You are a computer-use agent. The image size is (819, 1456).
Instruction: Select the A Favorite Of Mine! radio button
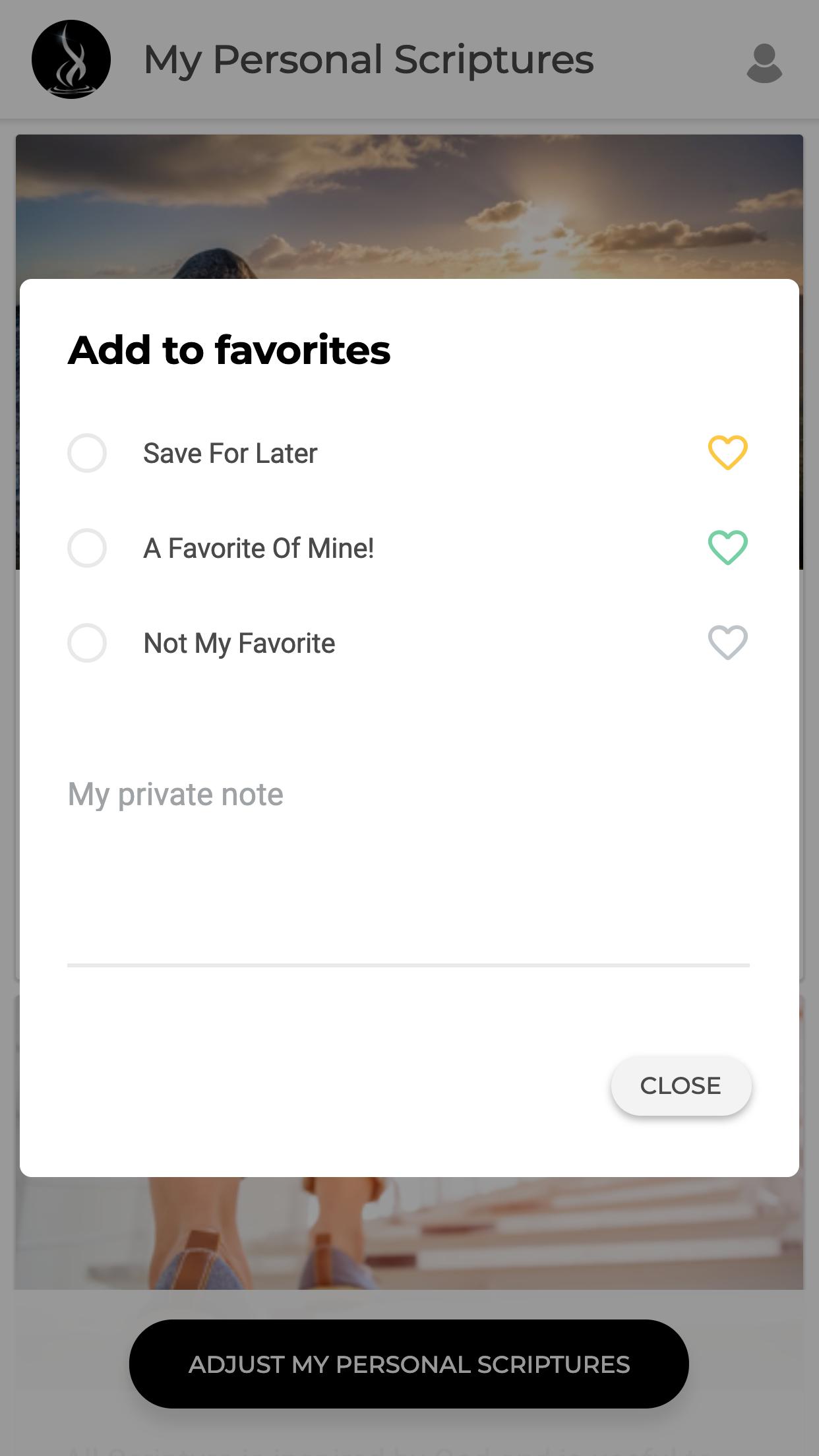click(87, 548)
